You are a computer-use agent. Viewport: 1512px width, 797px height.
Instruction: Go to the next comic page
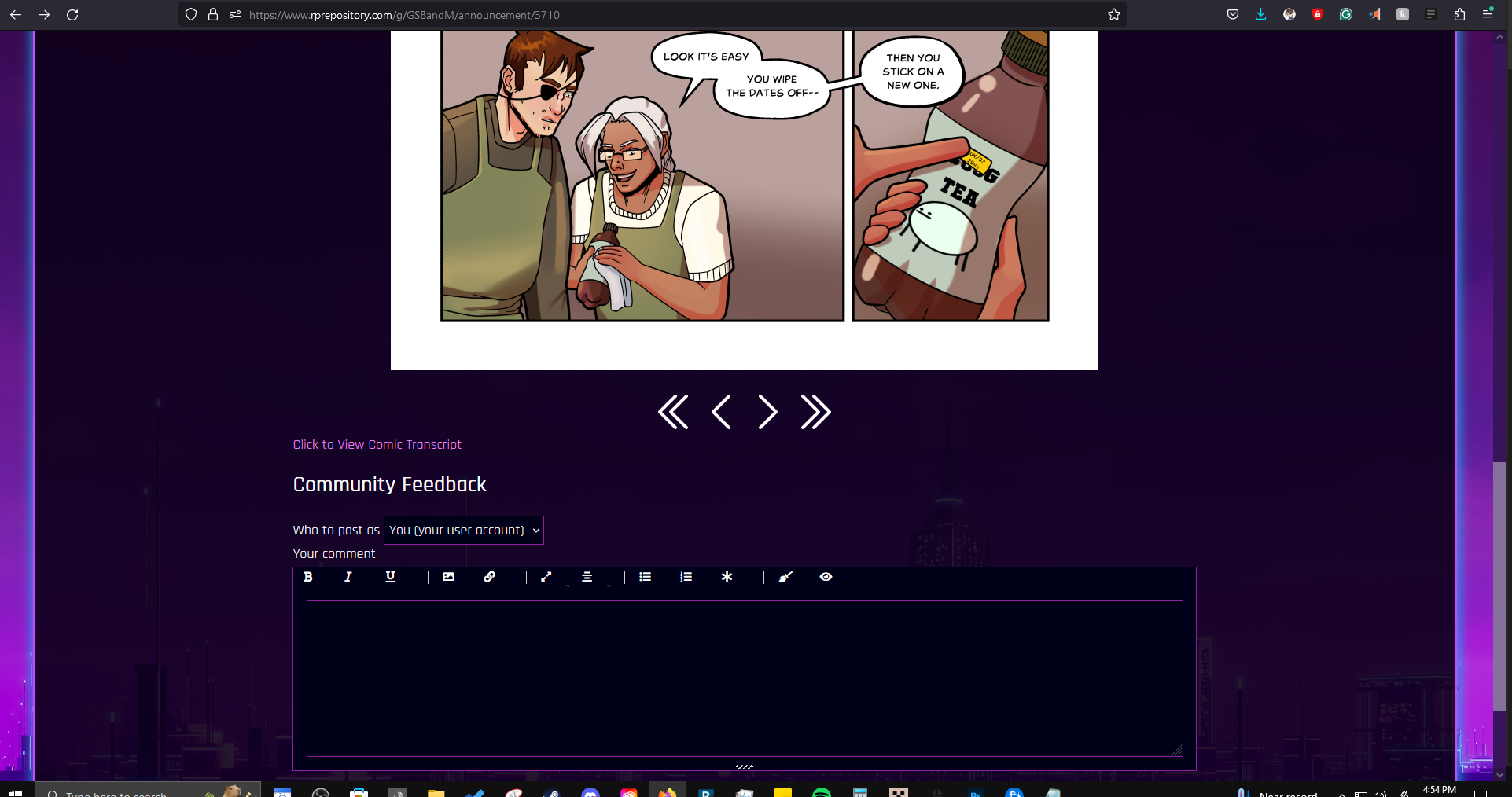[x=767, y=412]
